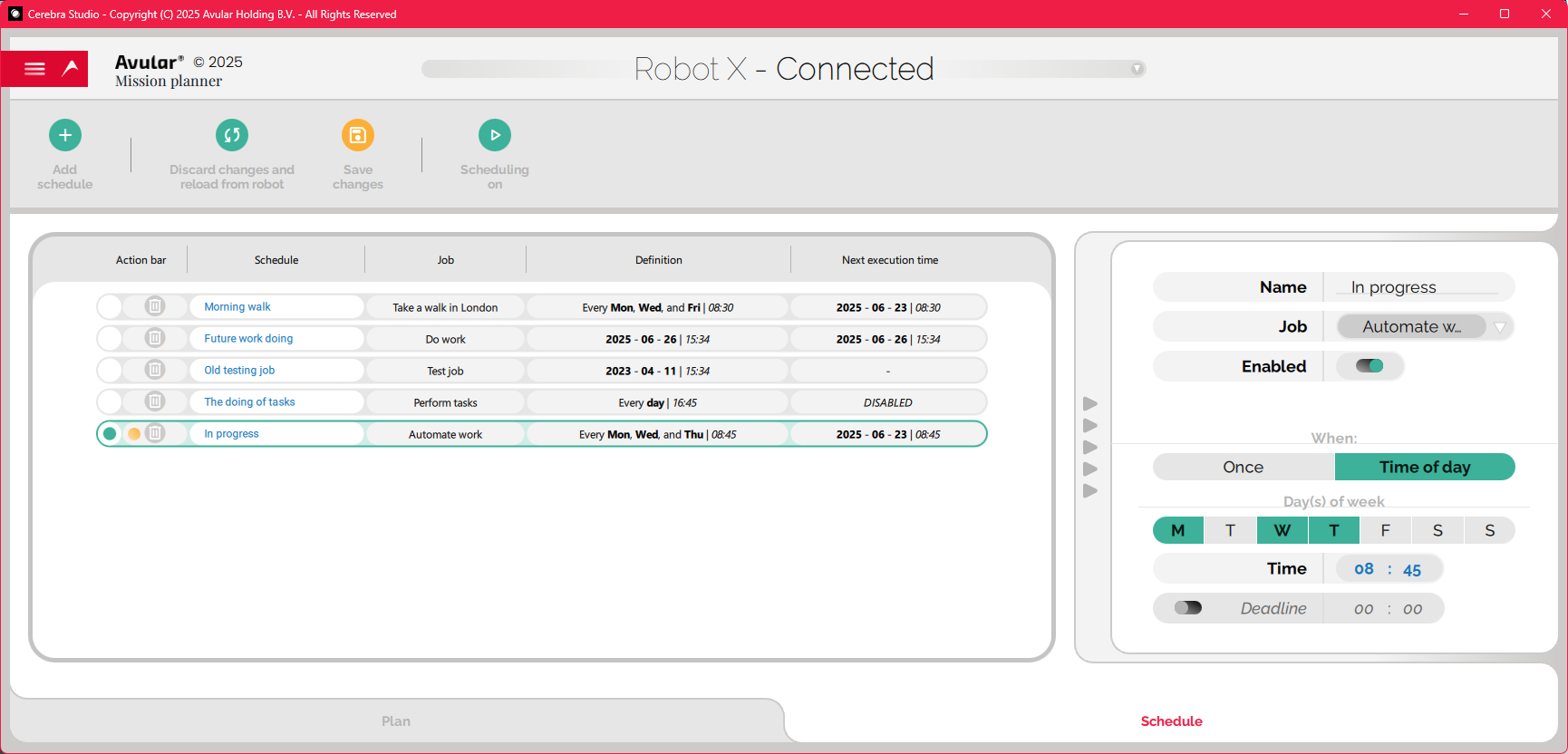Open The doing of tasks schedule
Viewport: 1568px width, 754px height.
[x=249, y=401]
